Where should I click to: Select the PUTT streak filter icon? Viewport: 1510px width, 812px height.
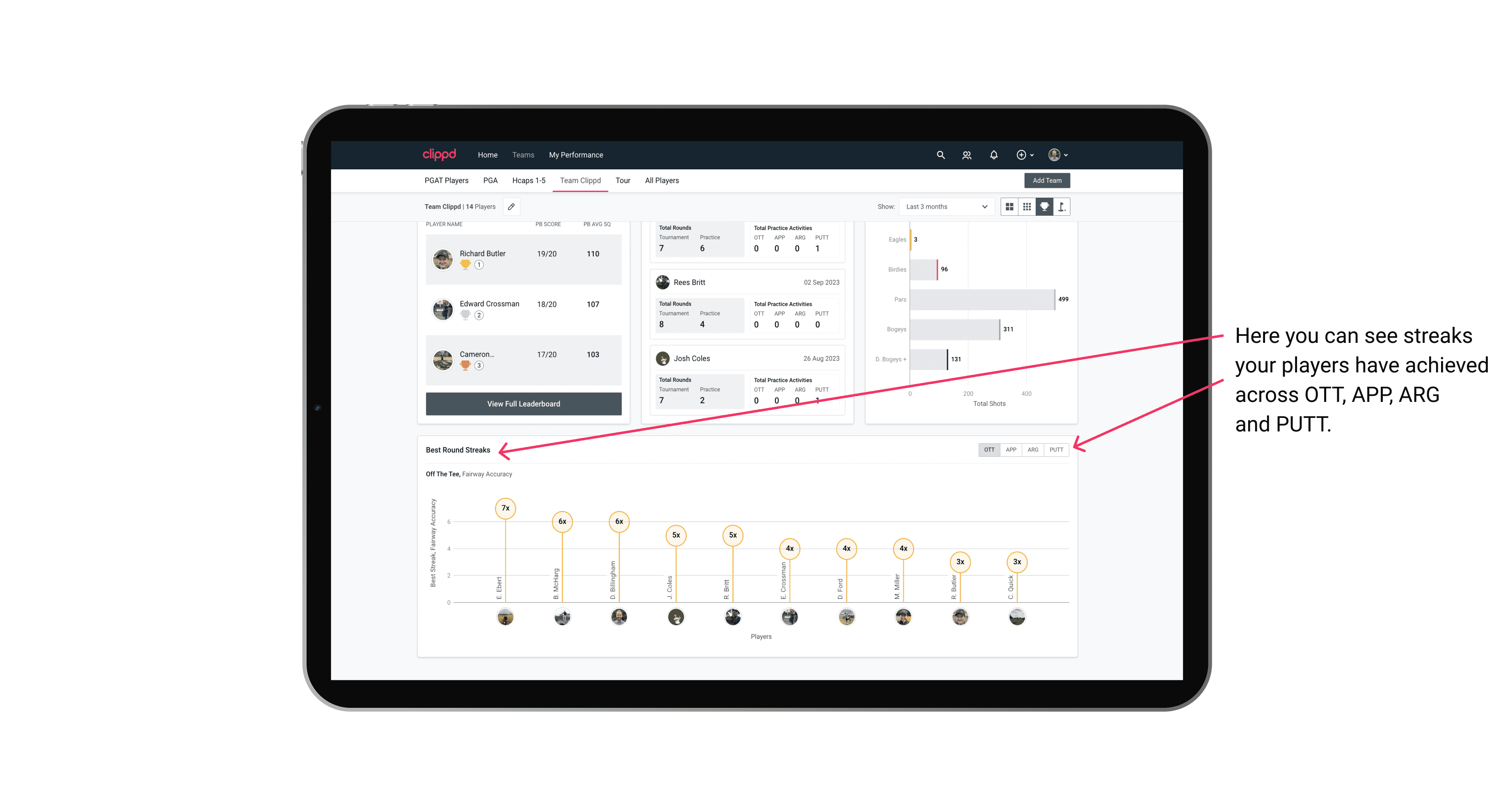(1057, 449)
